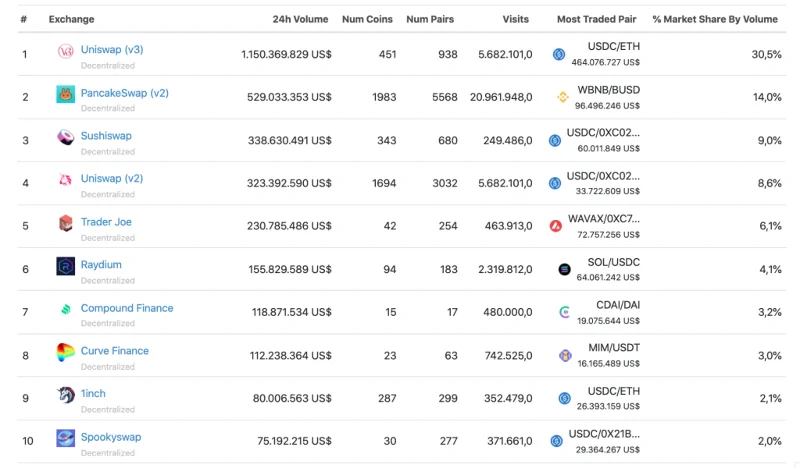Screen dimensions: 800x468
Task: Click the MIM coin icon beside MIM/USDT
Action: [565, 355]
